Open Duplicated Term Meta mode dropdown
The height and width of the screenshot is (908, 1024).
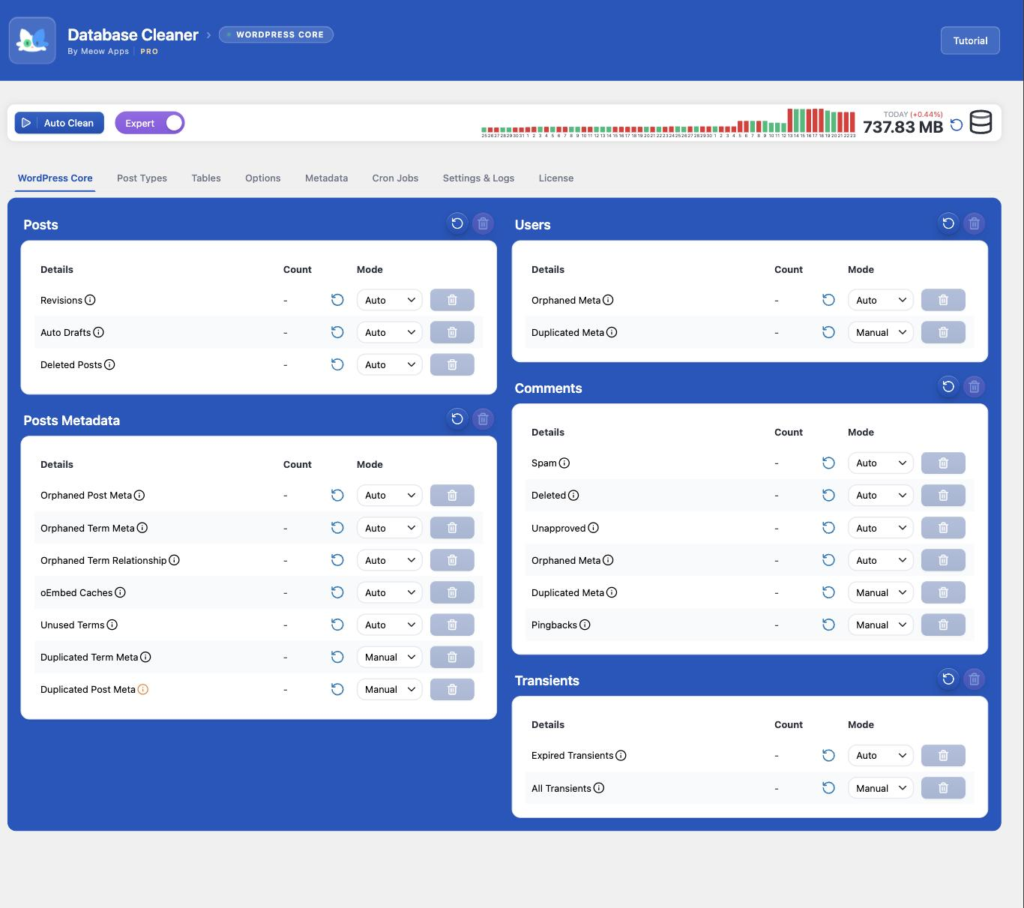point(389,657)
